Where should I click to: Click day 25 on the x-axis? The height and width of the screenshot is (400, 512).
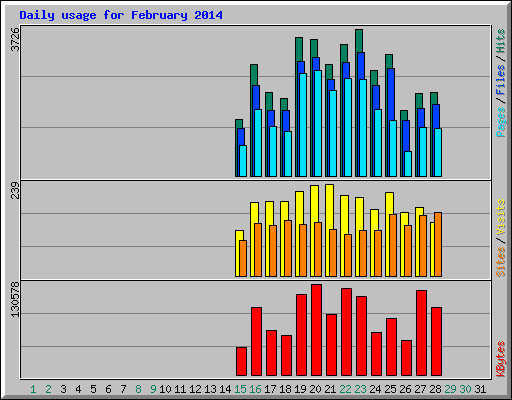click(390, 389)
